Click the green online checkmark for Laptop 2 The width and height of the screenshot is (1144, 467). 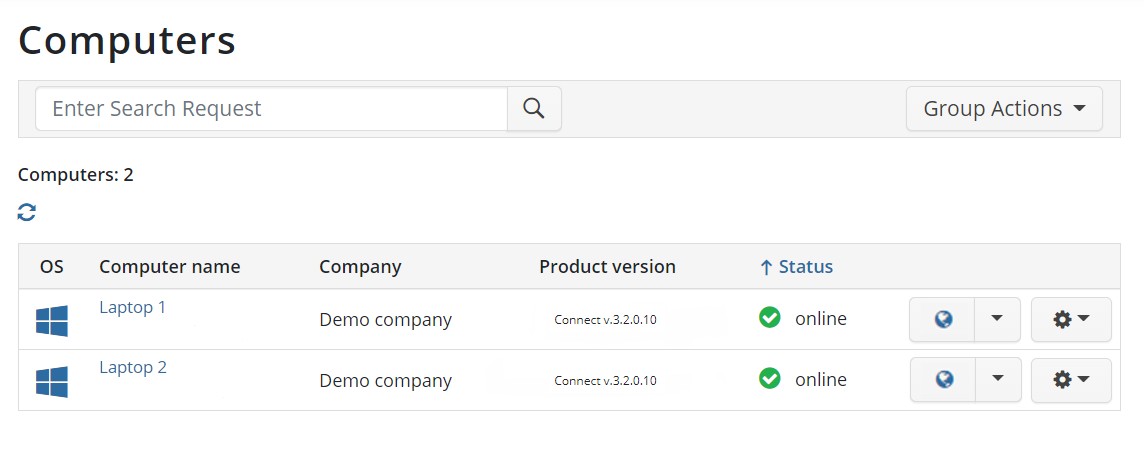click(x=770, y=378)
